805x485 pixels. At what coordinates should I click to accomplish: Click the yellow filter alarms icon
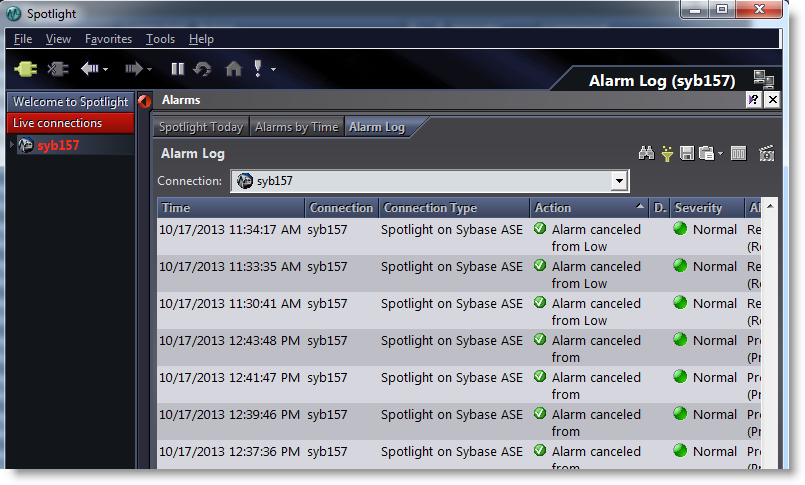tap(667, 153)
